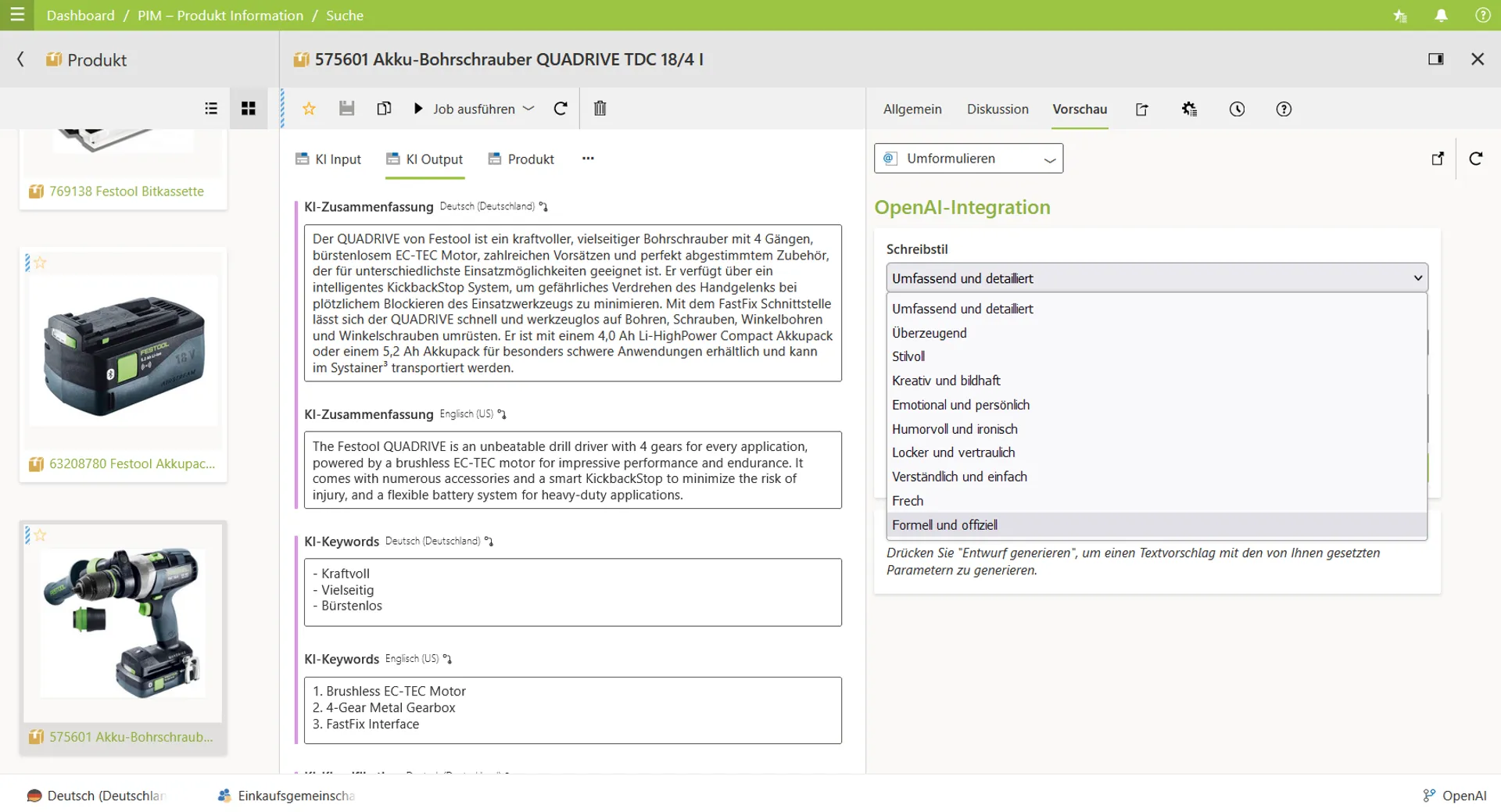This screenshot has height=812, width=1501.
Task: Mark product as favorite in toolbar
Action: coord(309,109)
